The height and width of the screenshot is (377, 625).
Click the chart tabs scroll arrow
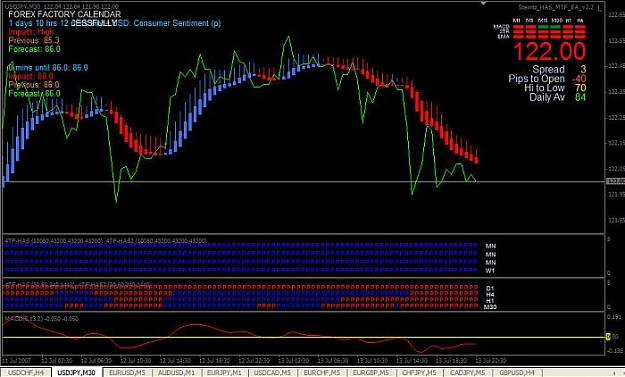pos(613,373)
